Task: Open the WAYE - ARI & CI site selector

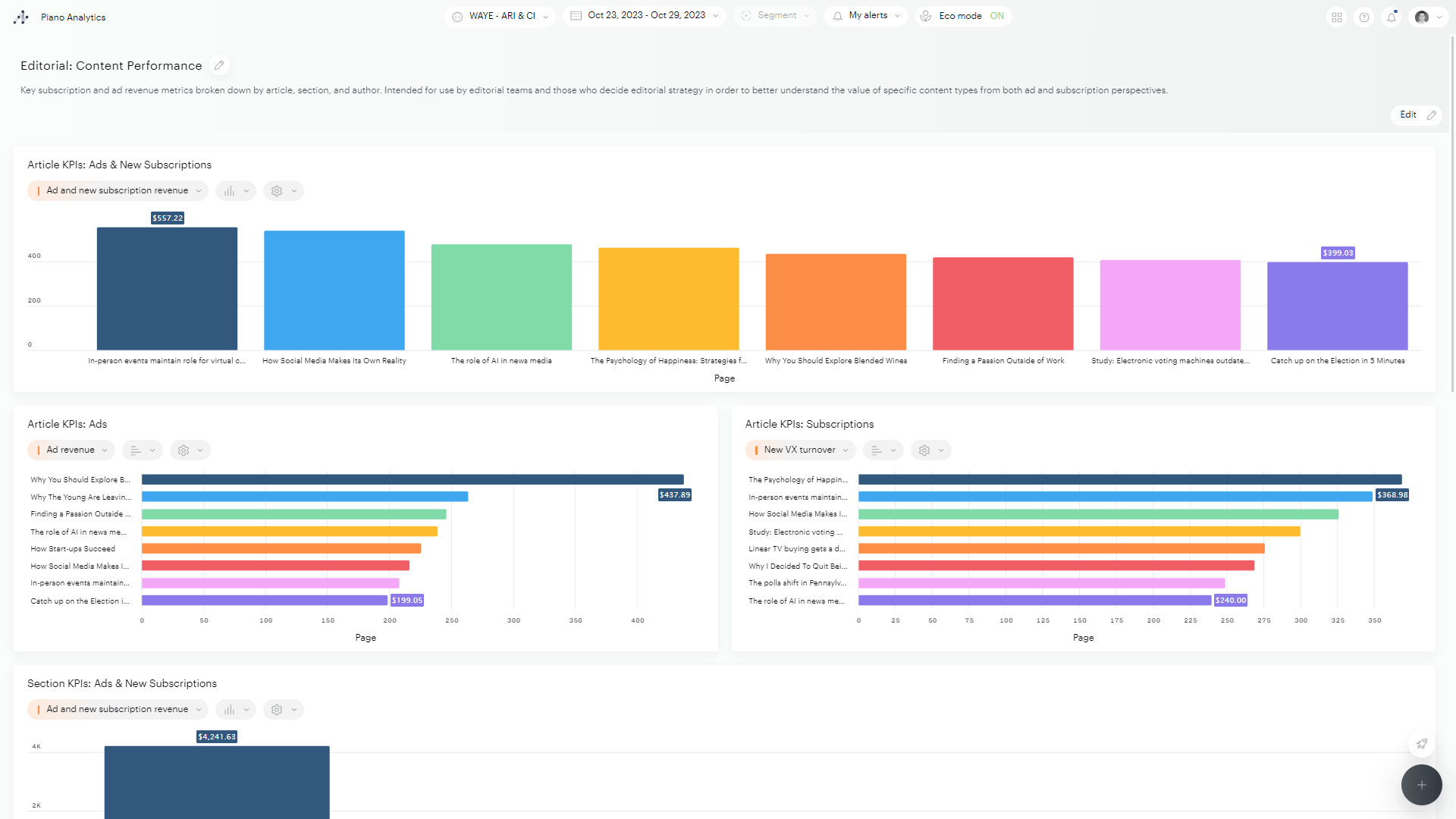Action: 500,16
